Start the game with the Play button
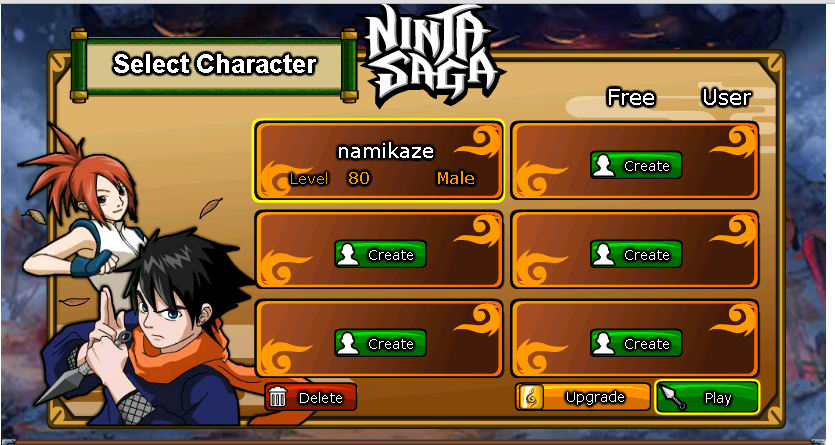 tap(708, 397)
